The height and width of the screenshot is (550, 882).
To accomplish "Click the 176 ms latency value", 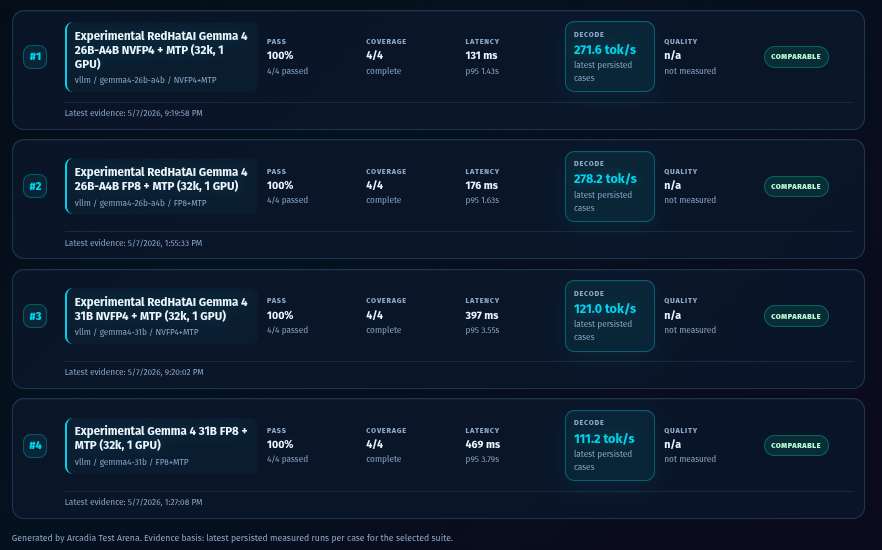I will click(482, 186).
